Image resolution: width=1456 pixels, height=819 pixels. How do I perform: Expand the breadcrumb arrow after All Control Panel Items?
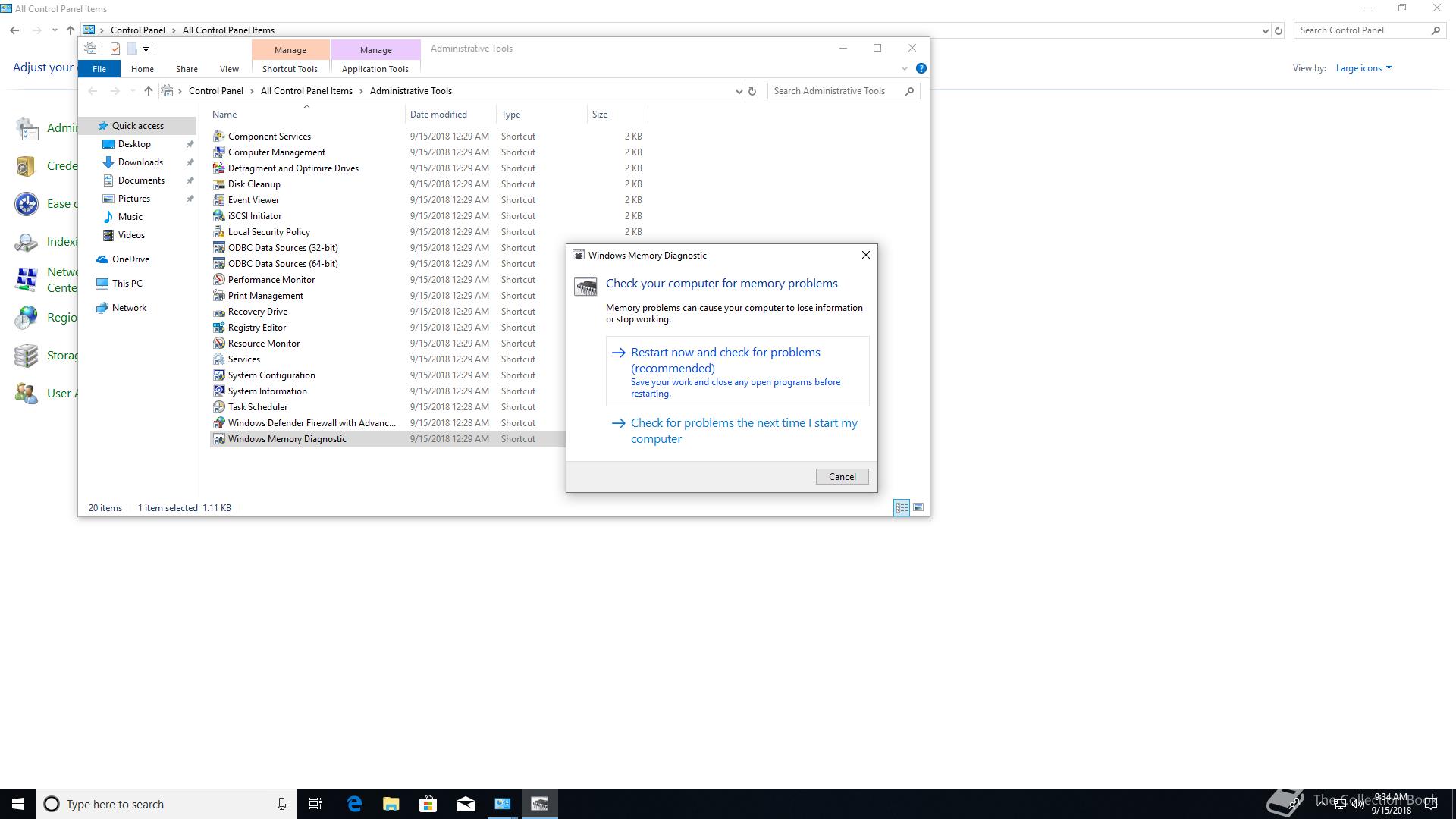(361, 91)
